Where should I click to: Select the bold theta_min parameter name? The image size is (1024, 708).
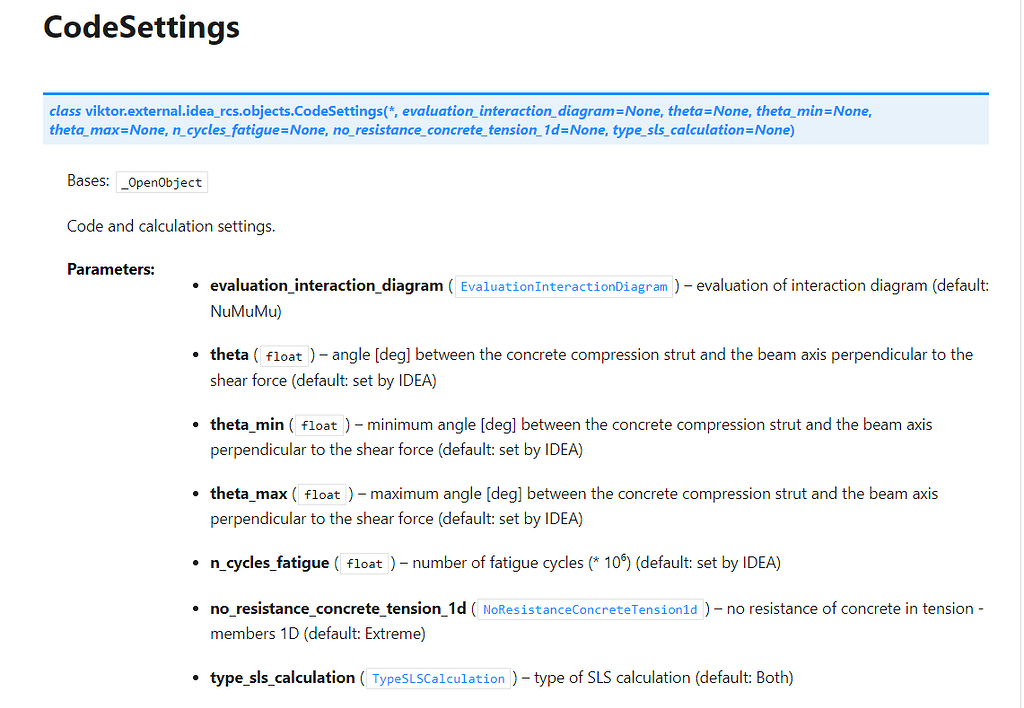point(247,425)
